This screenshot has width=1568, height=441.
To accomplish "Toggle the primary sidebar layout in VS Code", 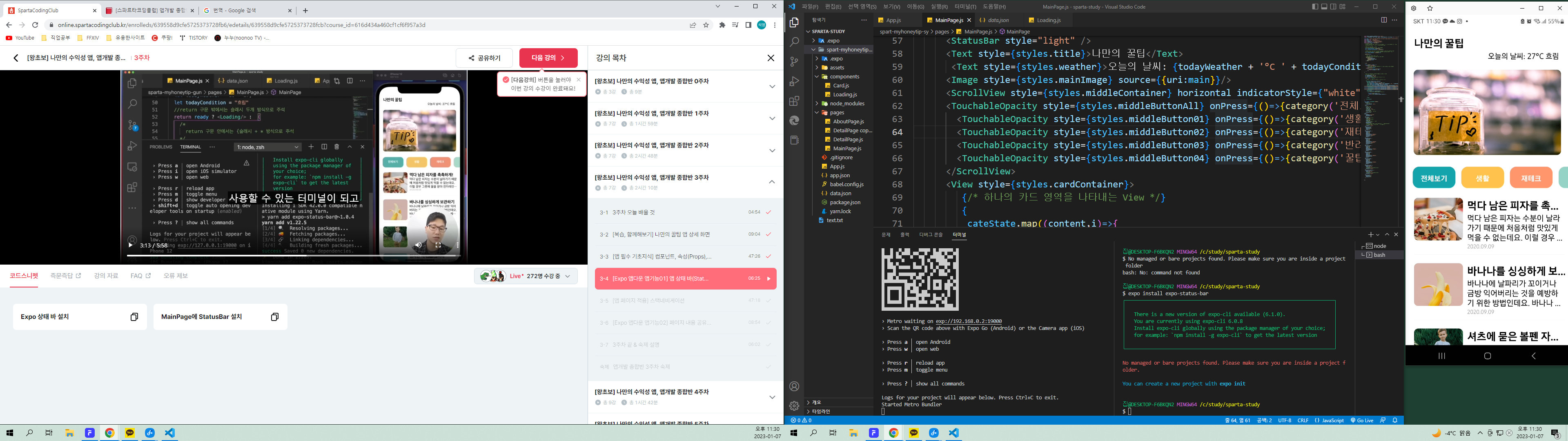I will tap(1315, 7).
